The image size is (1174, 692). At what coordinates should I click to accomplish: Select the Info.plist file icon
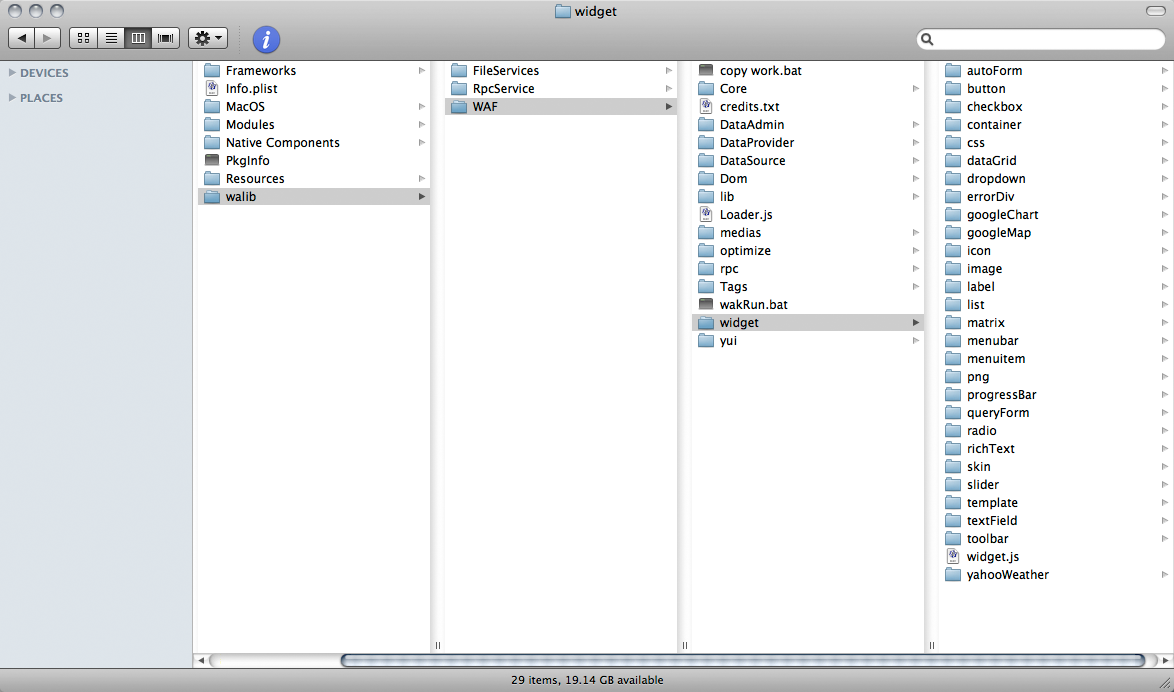point(211,89)
